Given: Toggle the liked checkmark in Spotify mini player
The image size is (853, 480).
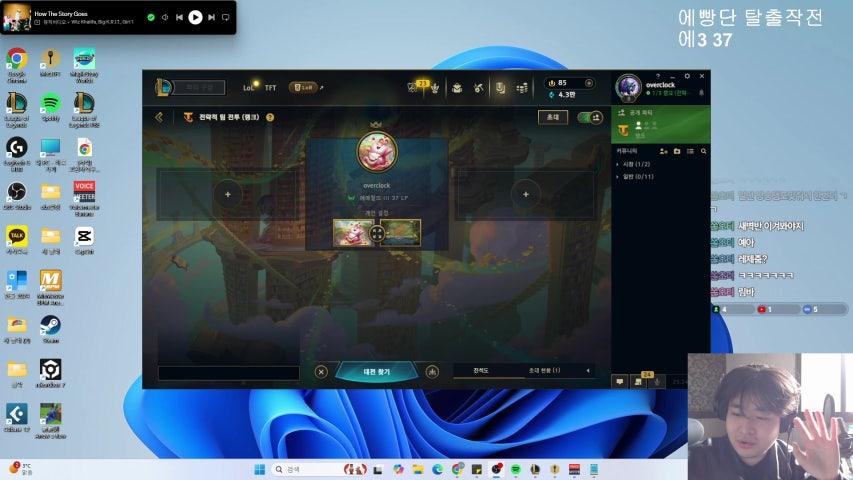Looking at the screenshot, I should pos(150,17).
